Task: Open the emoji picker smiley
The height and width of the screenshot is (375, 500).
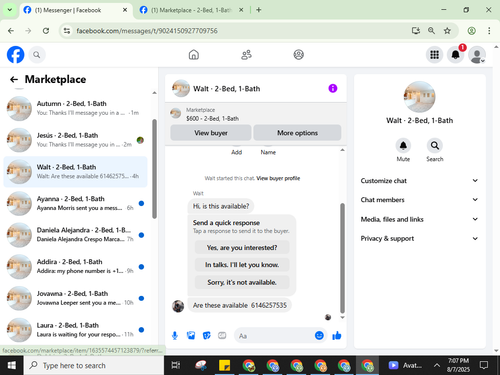Action: pos(319,335)
